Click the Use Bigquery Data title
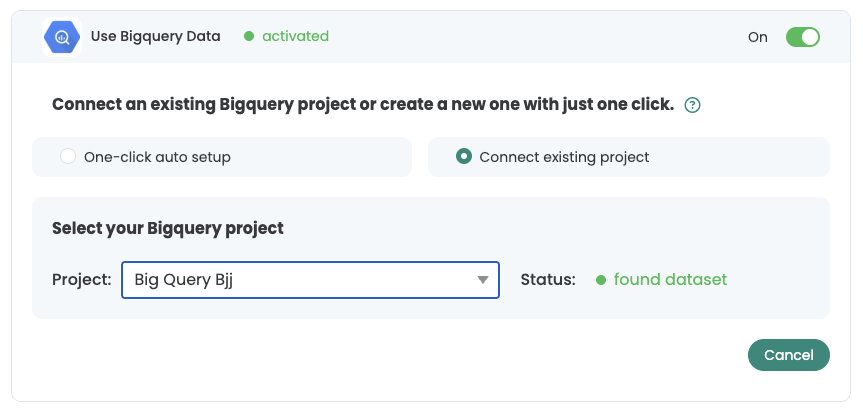The image size is (863, 414). (155, 36)
